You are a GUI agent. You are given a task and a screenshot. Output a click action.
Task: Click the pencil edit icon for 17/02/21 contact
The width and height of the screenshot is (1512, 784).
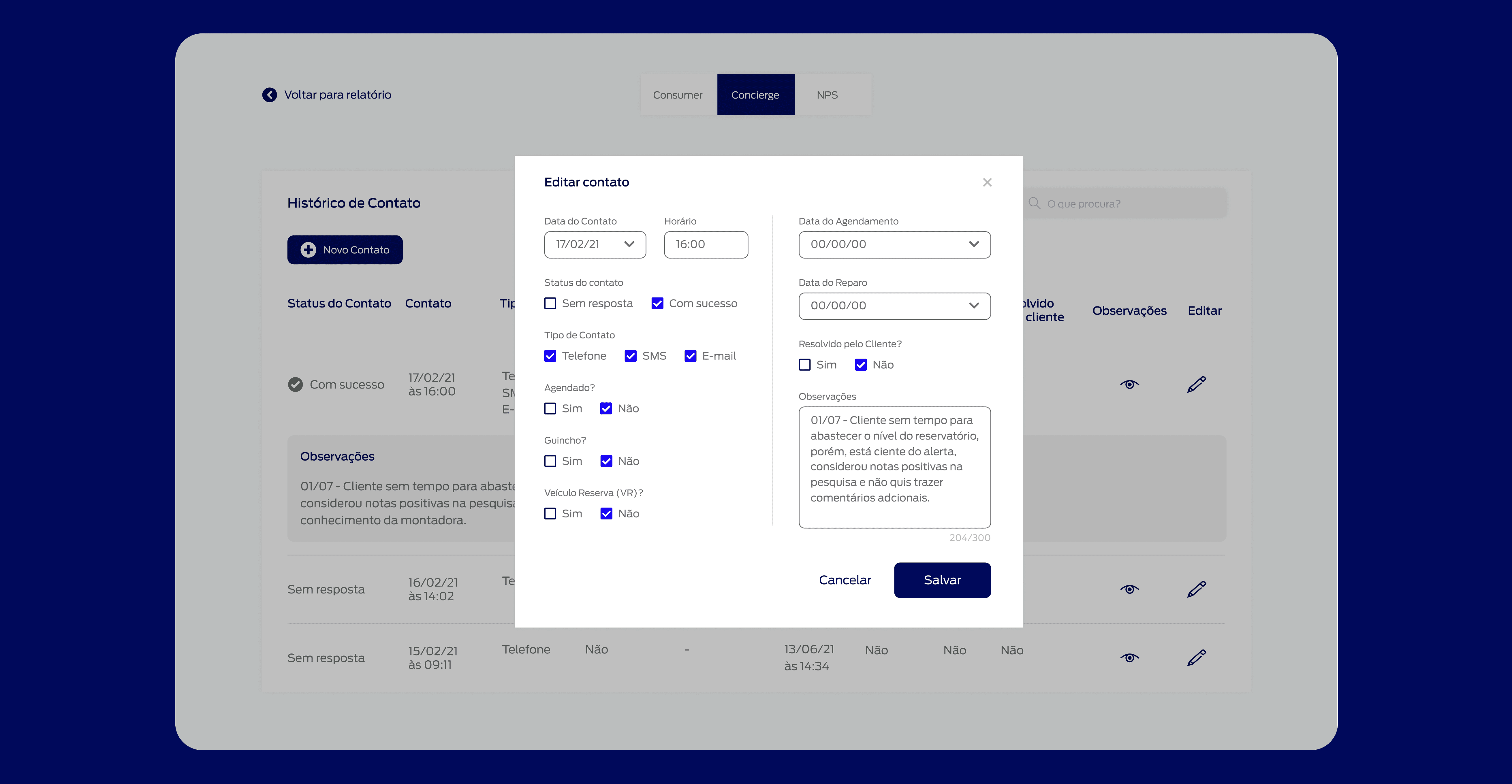click(1196, 385)
